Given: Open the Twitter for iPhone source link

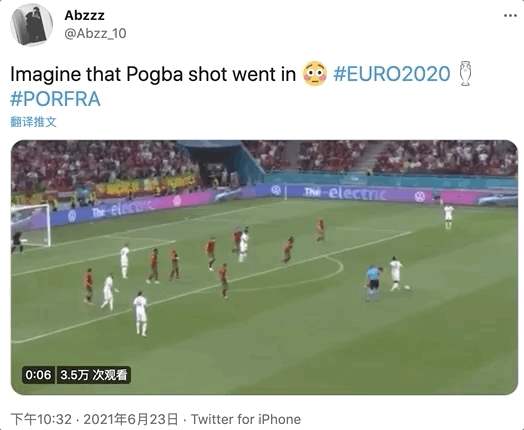Looking at the screenshot, I should [x=246, y=419].
